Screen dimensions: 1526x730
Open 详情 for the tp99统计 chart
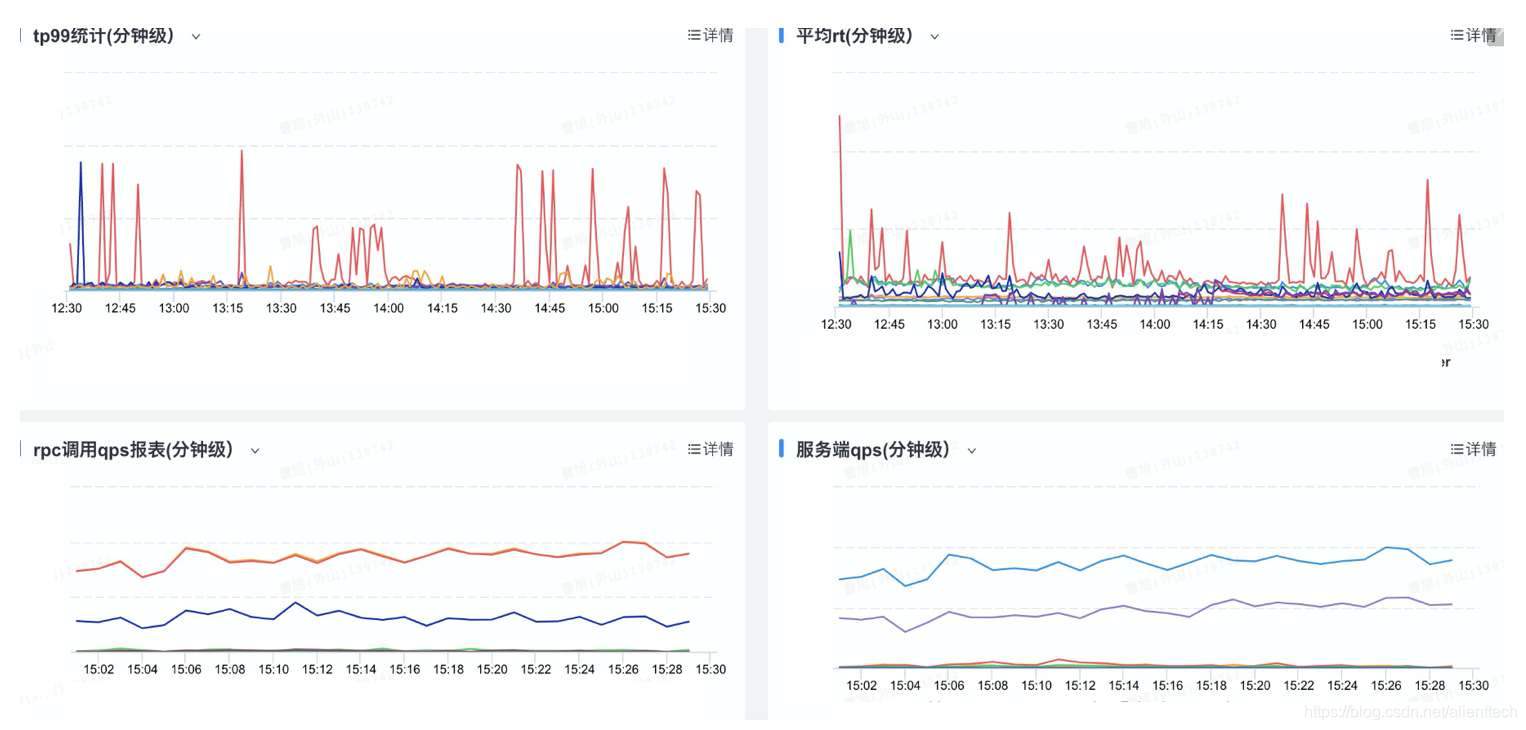[x=711, y=35]
